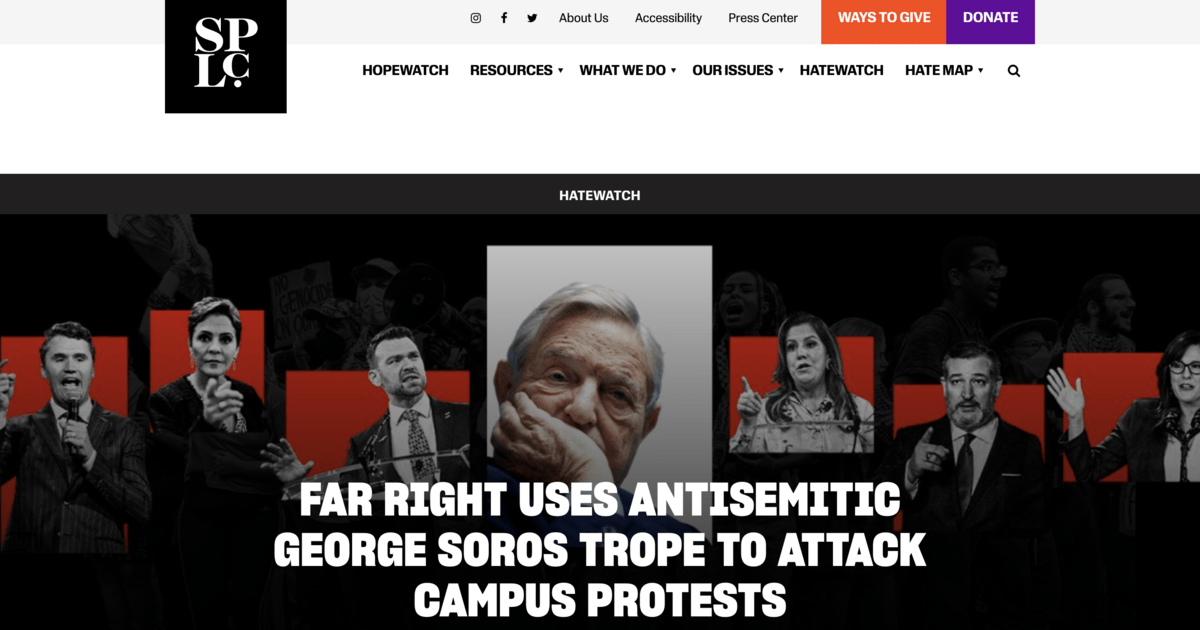
Task: Open the Hopewatch menu item
Action: click(405, 70)
